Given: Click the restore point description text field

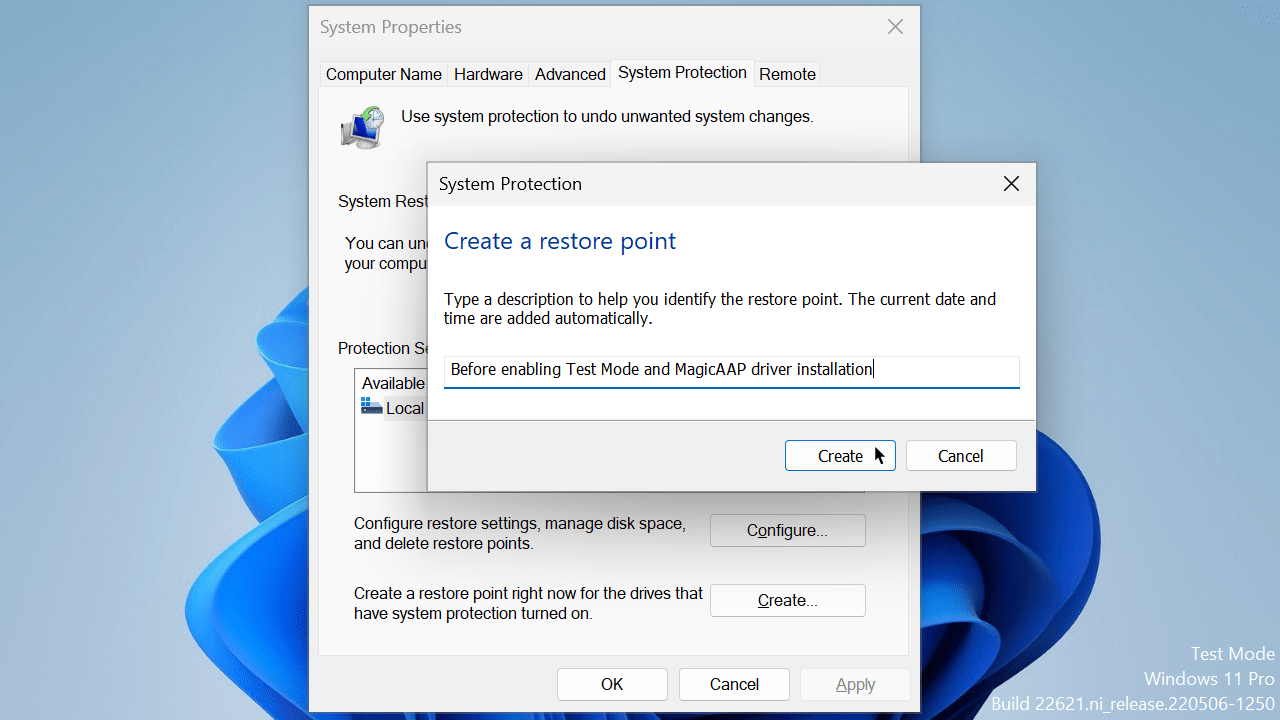Looking at the screenshot, I should pos(730,370).
